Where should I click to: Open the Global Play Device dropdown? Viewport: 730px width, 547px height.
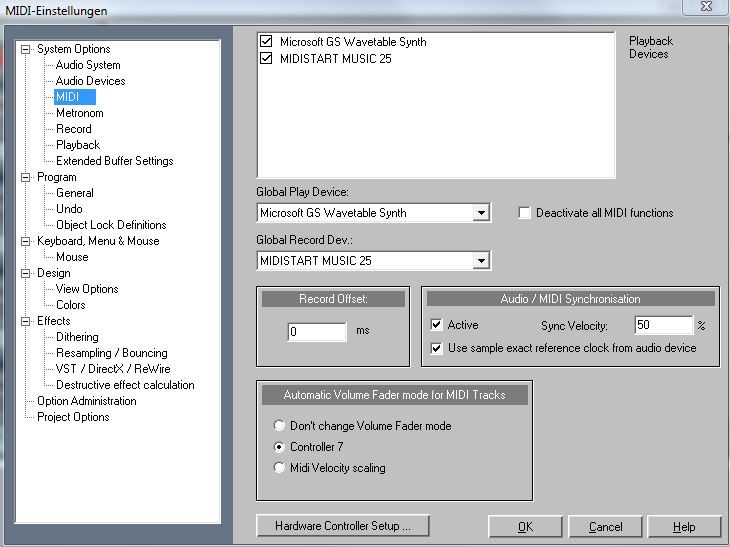click(481, 213)
